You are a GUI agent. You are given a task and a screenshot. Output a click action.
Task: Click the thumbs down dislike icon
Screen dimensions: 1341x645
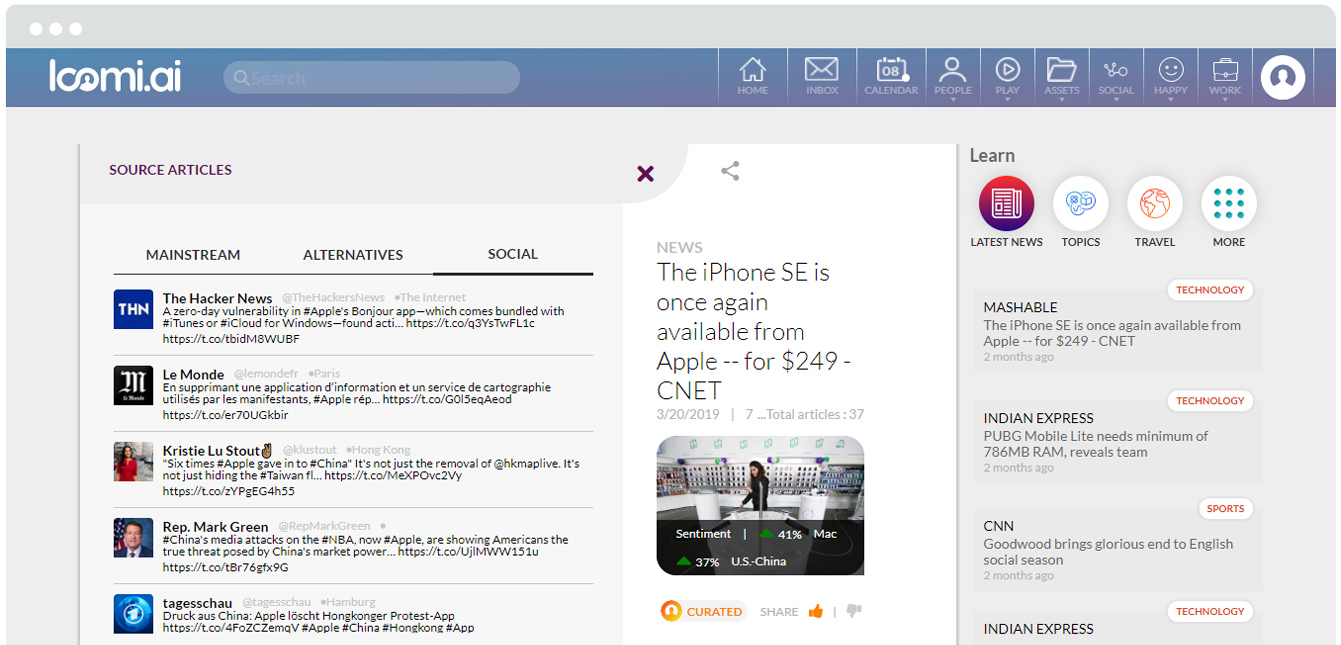click(x=853, y=612)
